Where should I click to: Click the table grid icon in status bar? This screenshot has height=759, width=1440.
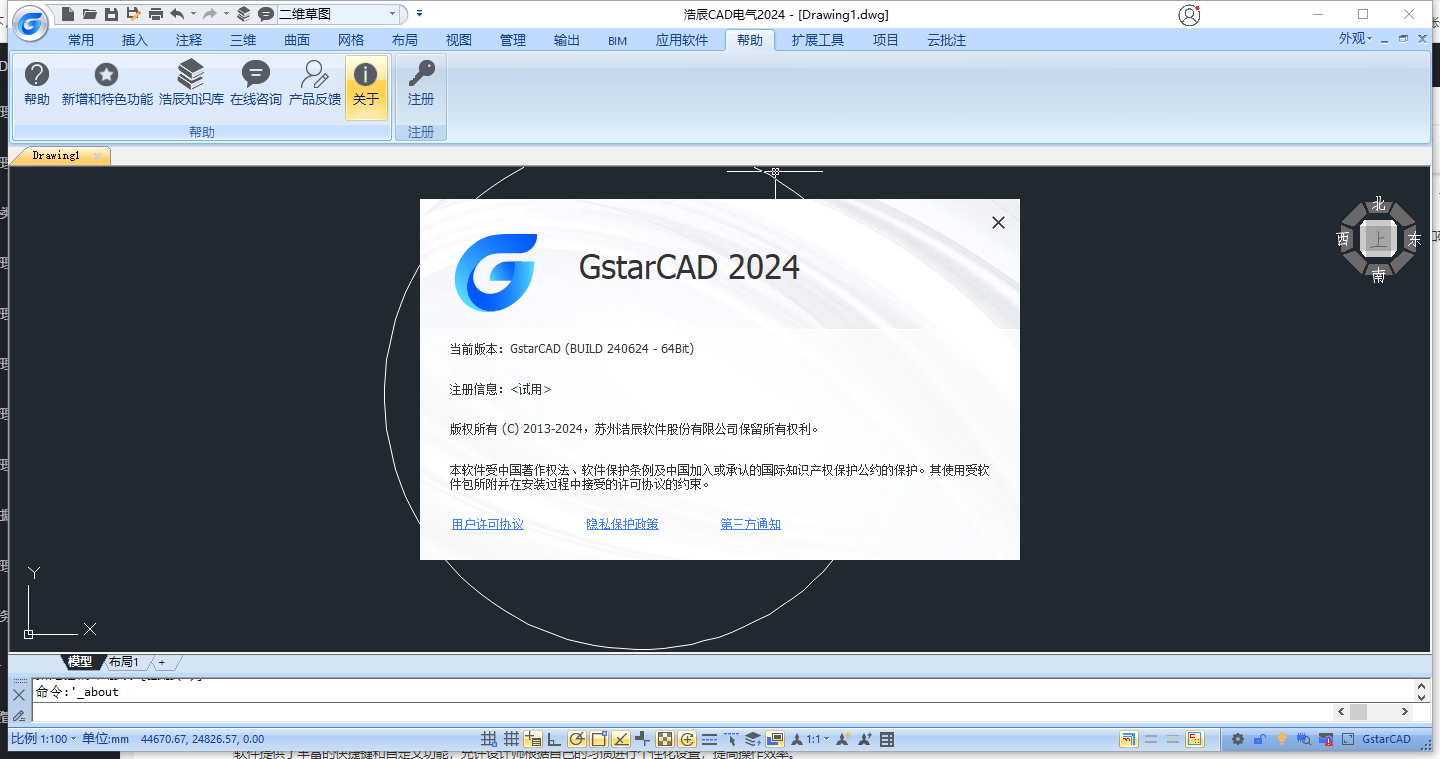click(x=887, y=740)
